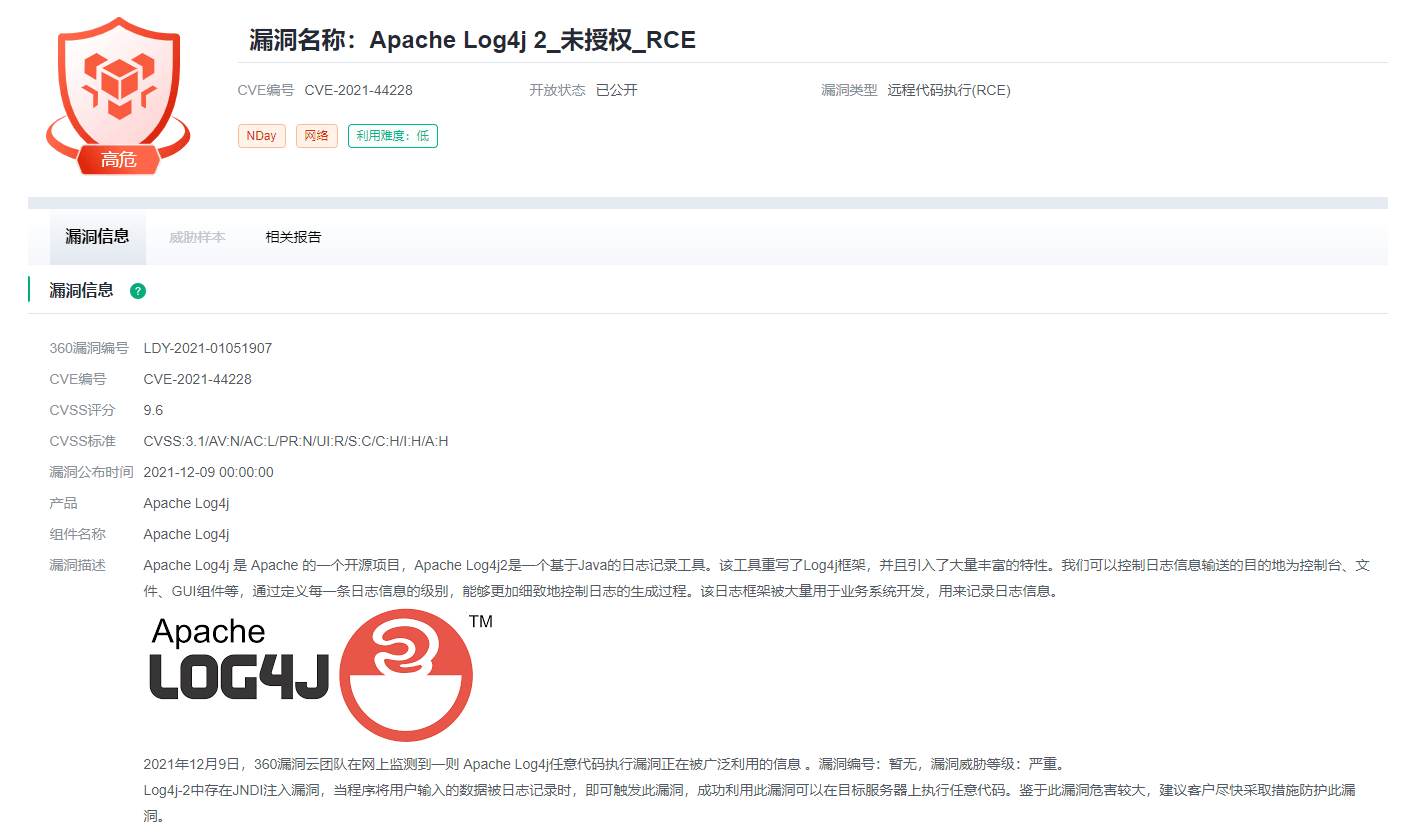Click the 已公开 open status value

click(x=616, y=90)
